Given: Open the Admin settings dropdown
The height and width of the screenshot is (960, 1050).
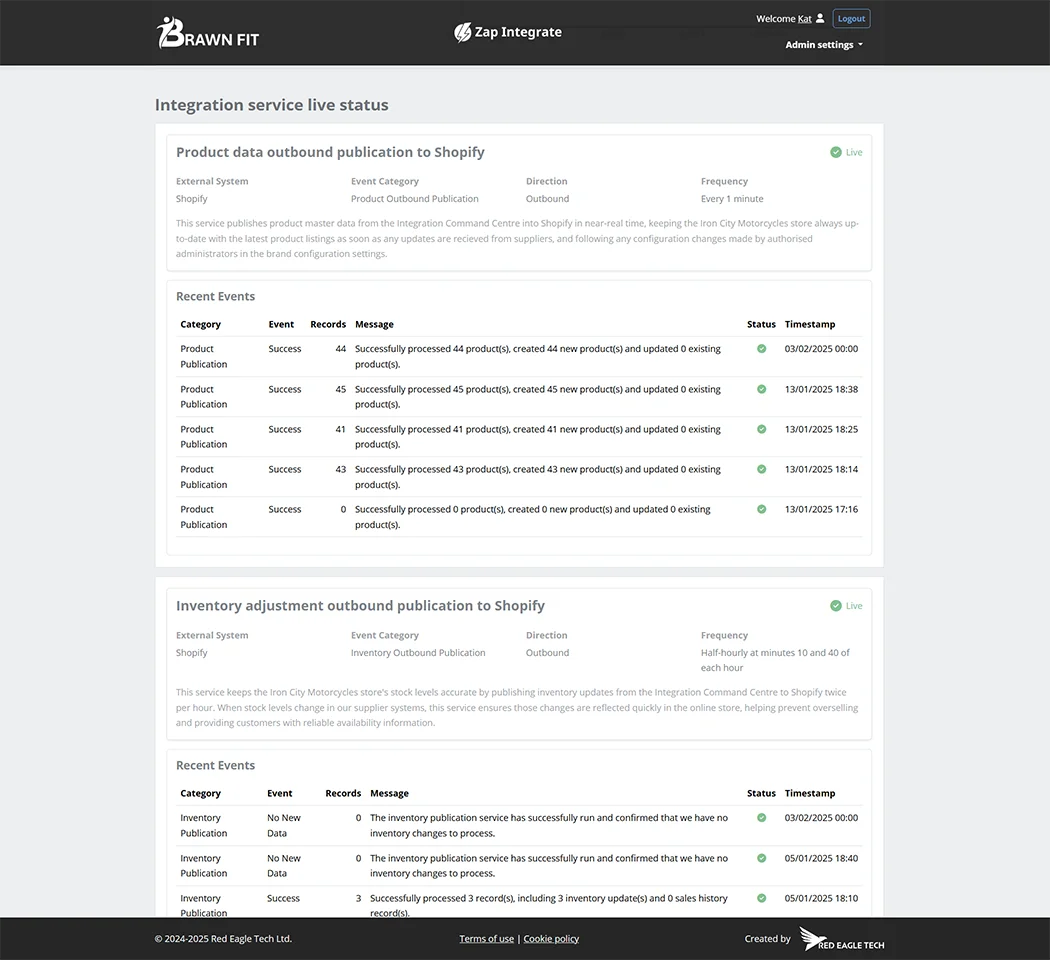Looking at the screenshot, I should click(x=824, y=45).
